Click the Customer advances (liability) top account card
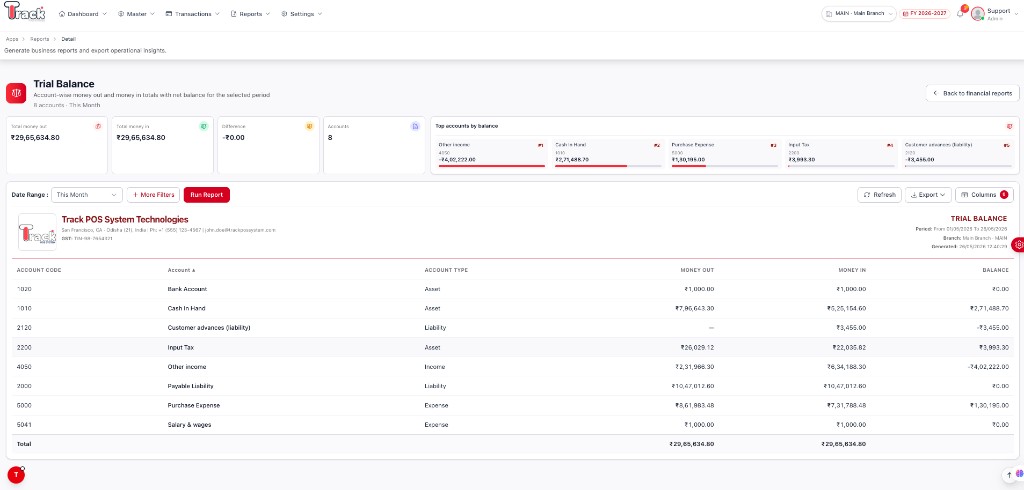This screenshot has height=490, width=1024. 957,154
